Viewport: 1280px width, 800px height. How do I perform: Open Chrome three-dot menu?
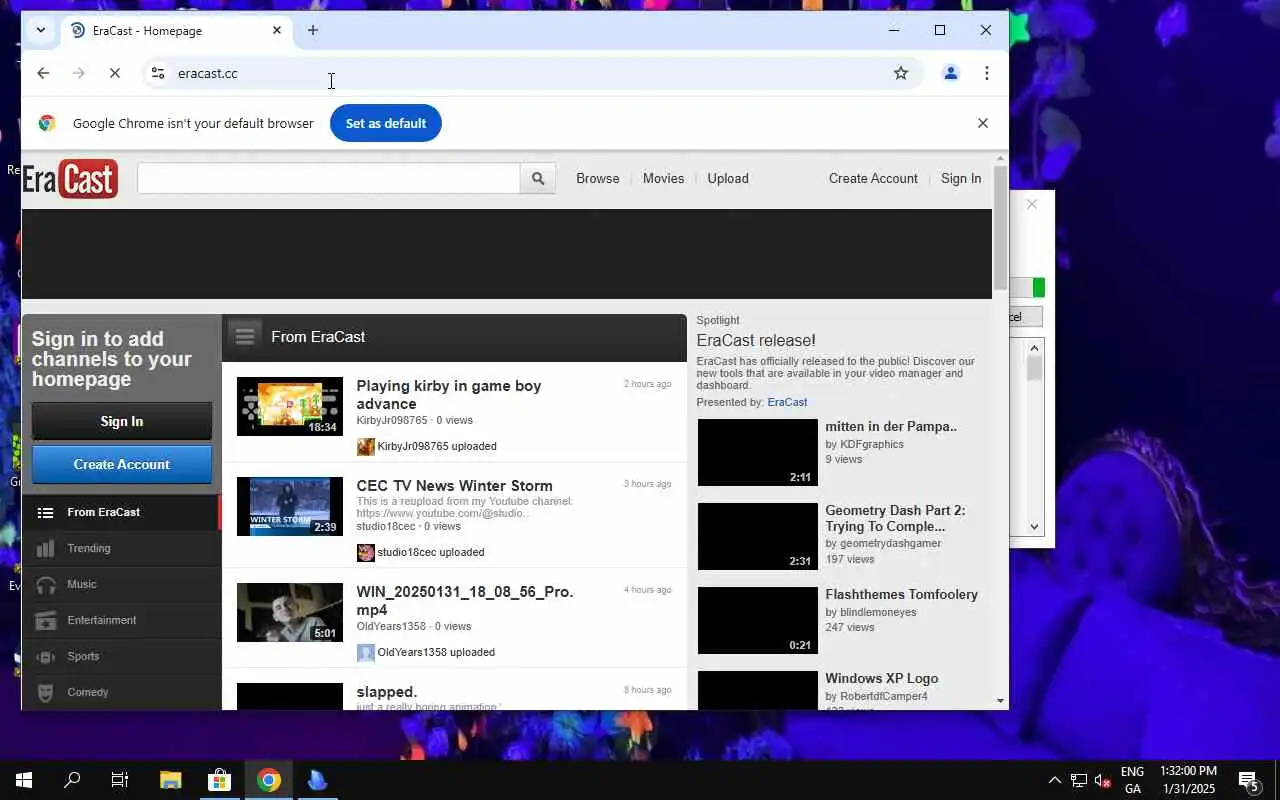[987, 73]
